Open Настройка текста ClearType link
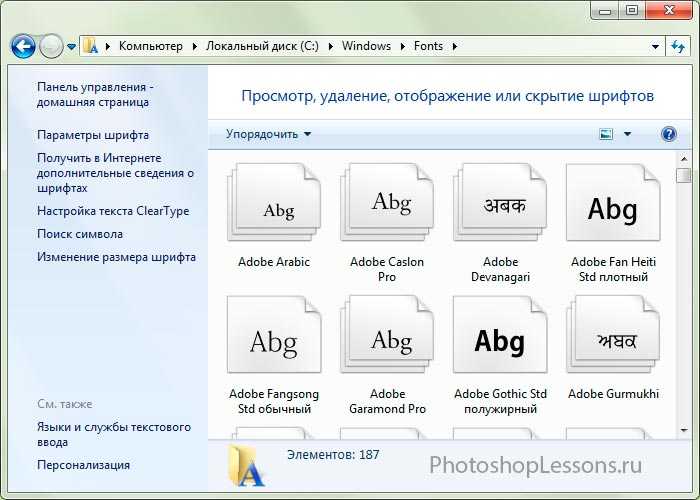 point(113,211)
